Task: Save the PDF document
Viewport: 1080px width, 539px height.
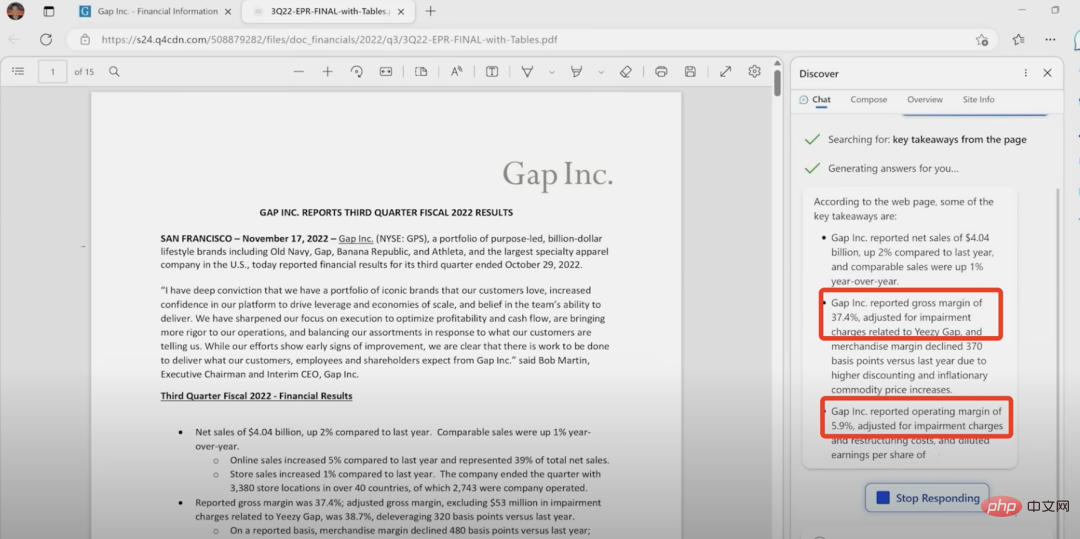Action: (x=690, y=72)
